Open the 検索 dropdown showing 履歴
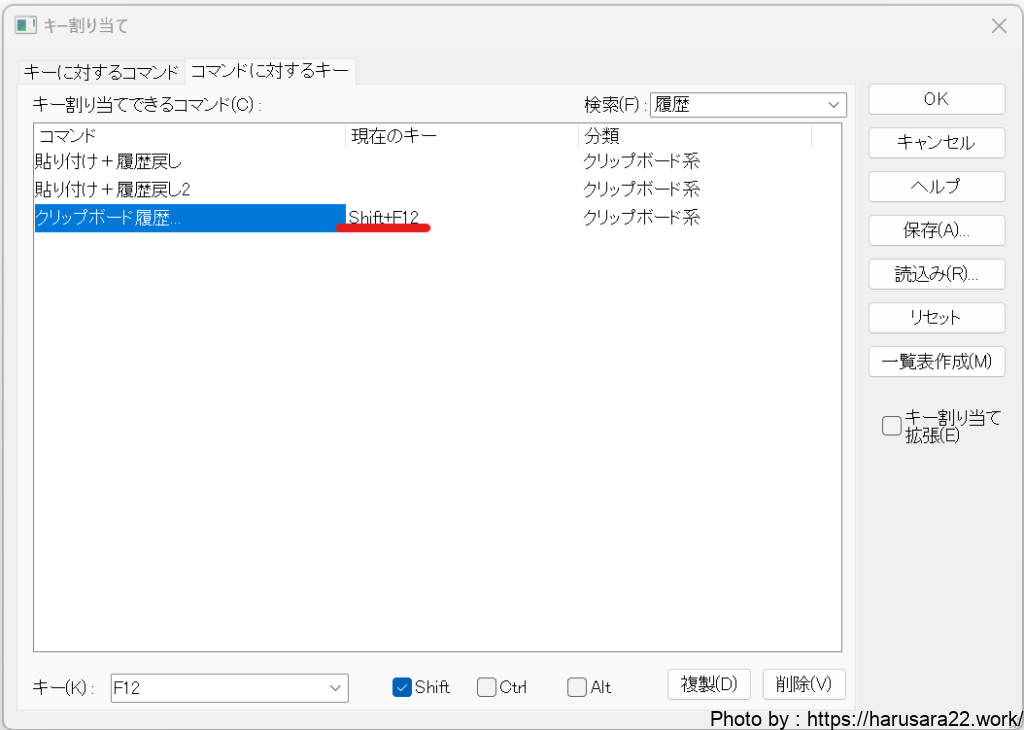Screen dimensions: 1024x730 833,104
